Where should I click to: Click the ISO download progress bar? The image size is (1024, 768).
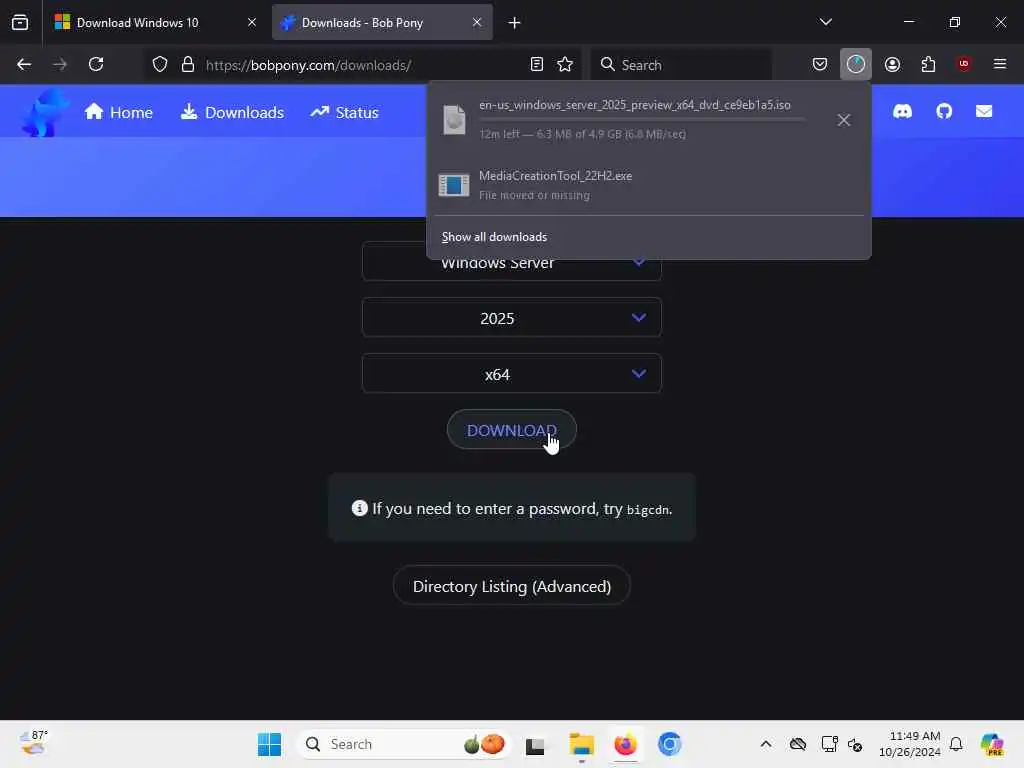point(642,120)
